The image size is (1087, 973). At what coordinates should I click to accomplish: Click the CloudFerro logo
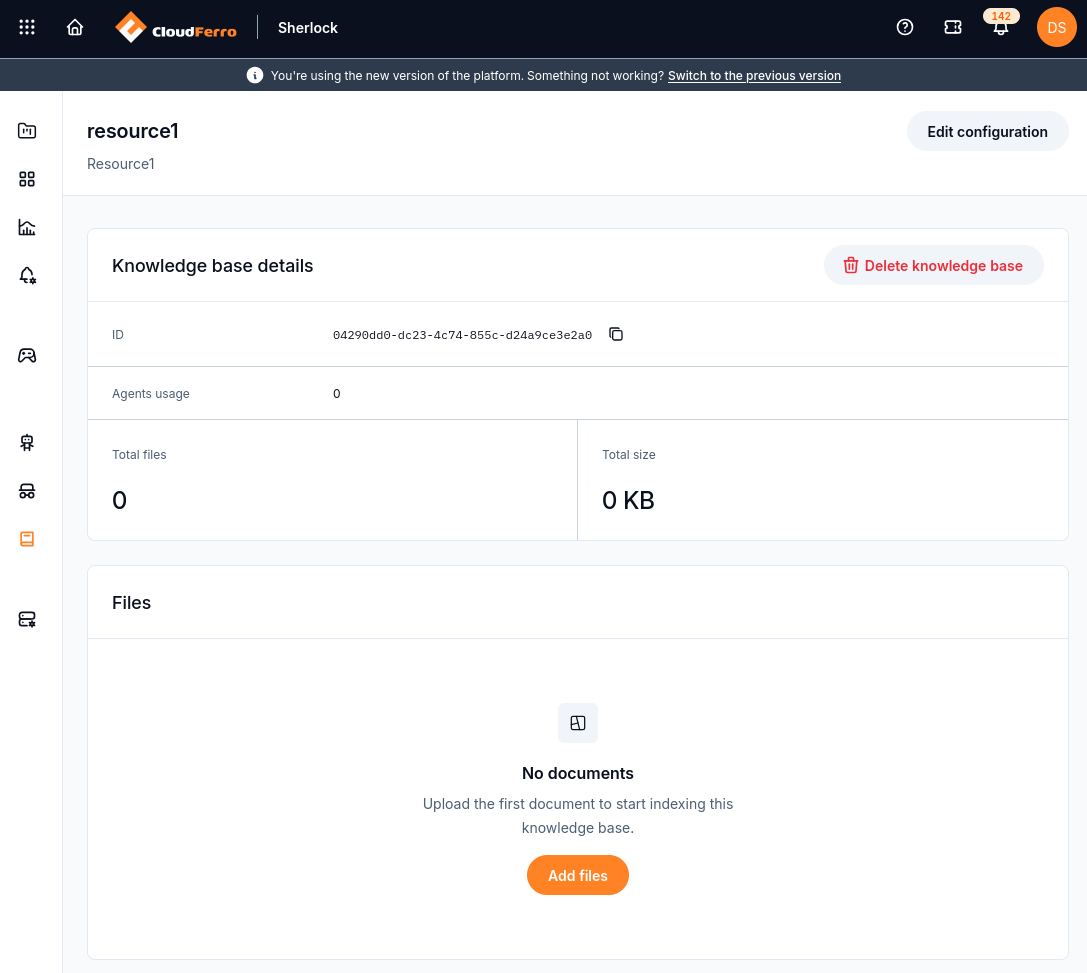[x=176, y=28]
